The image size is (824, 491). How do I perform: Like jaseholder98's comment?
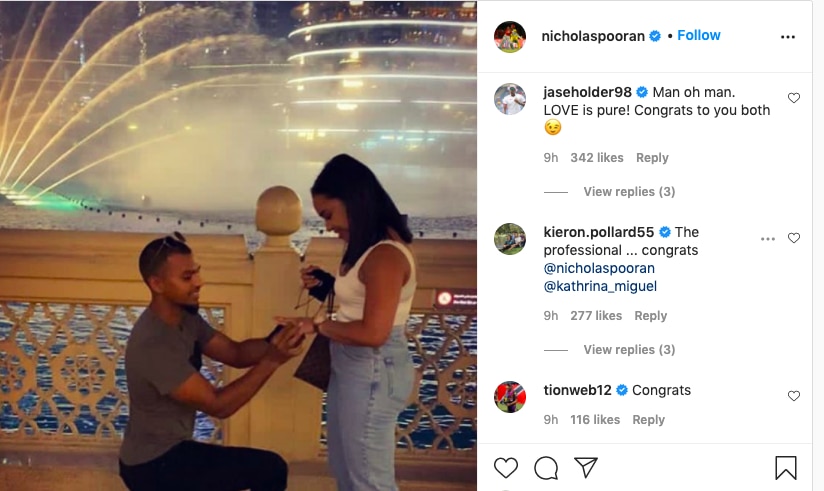click(x=794, y=98)
